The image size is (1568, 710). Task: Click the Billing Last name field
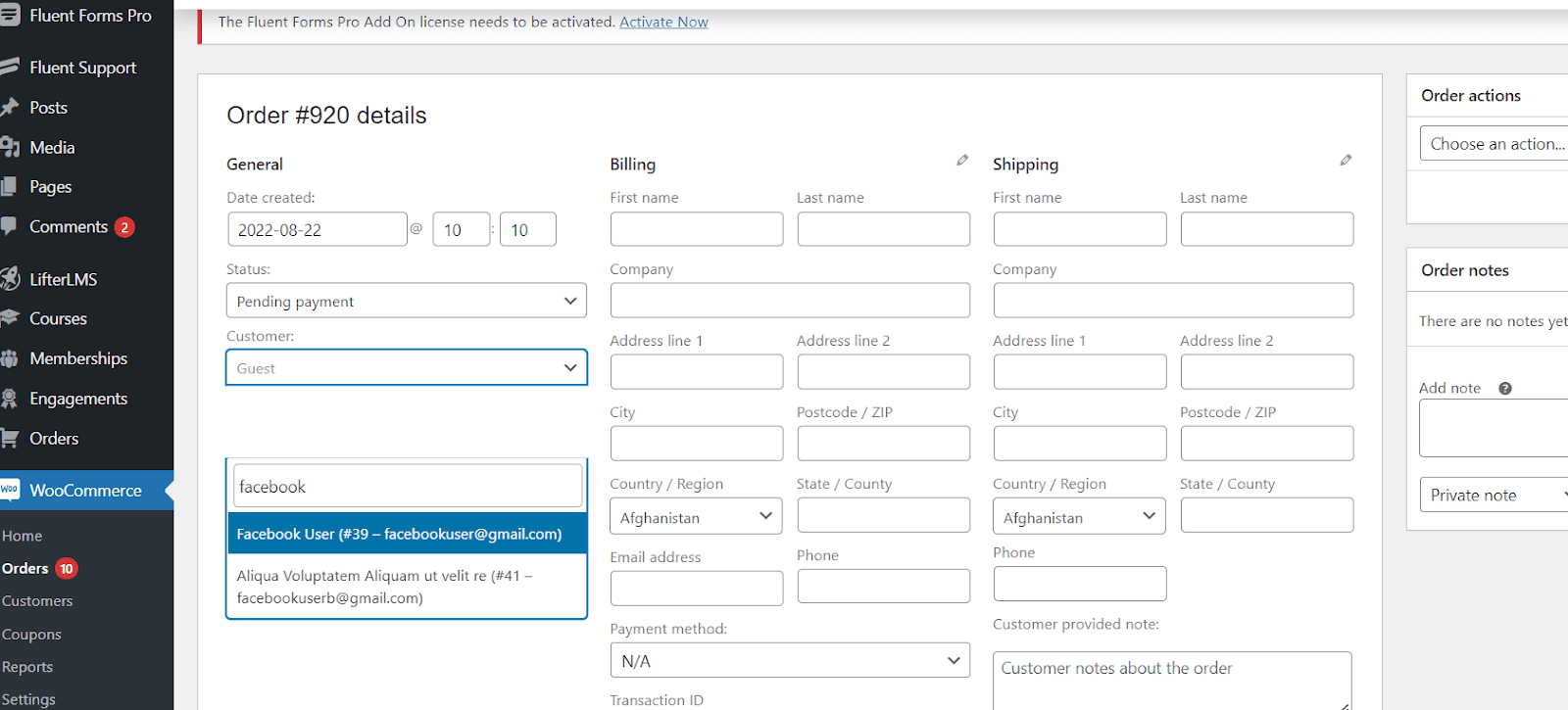883,229
